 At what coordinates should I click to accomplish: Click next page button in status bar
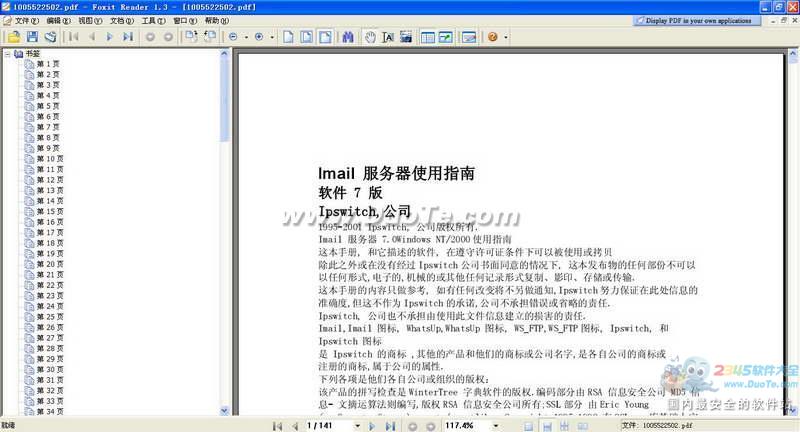372,426
